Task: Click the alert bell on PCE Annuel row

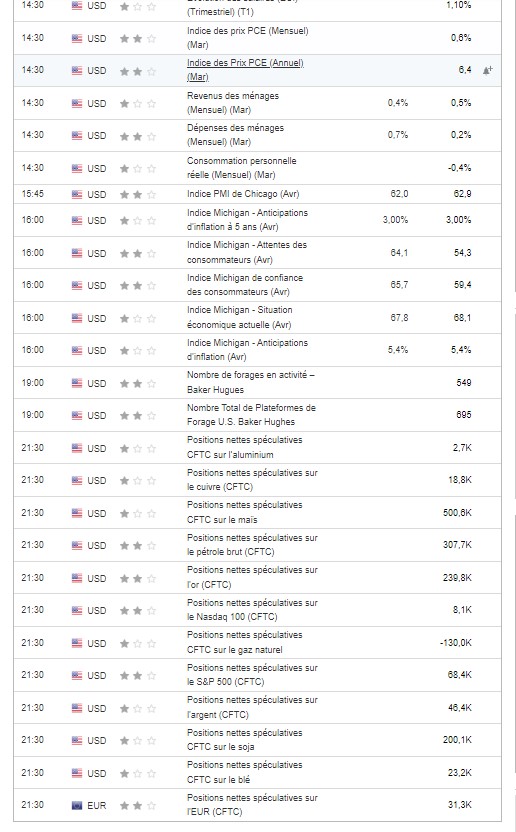Action: coord(487,70)
